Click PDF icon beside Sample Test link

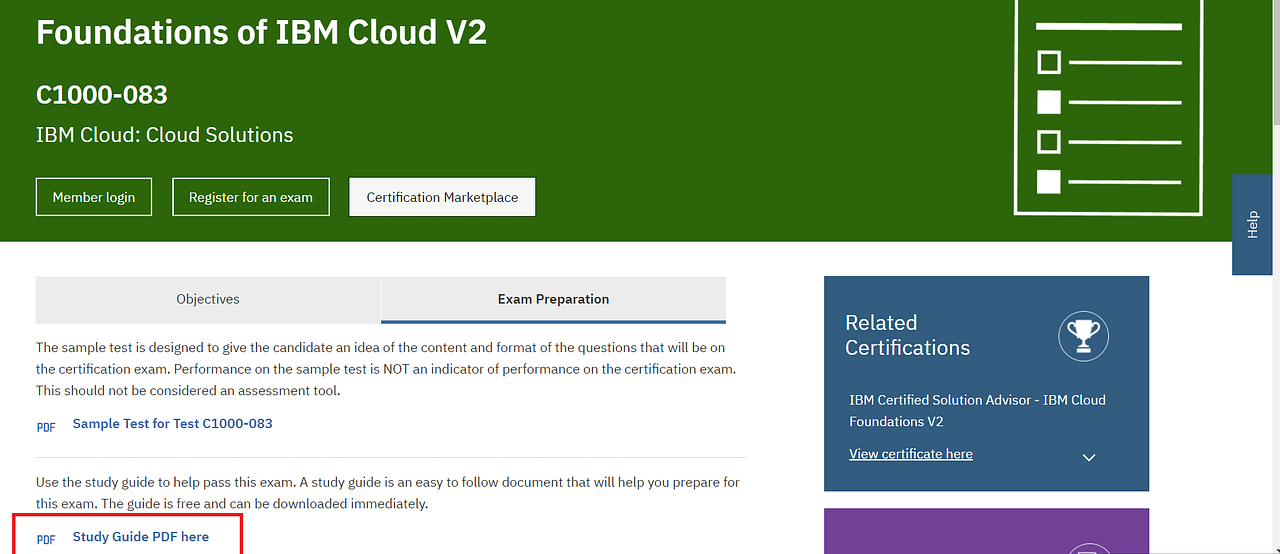point(46,426)
